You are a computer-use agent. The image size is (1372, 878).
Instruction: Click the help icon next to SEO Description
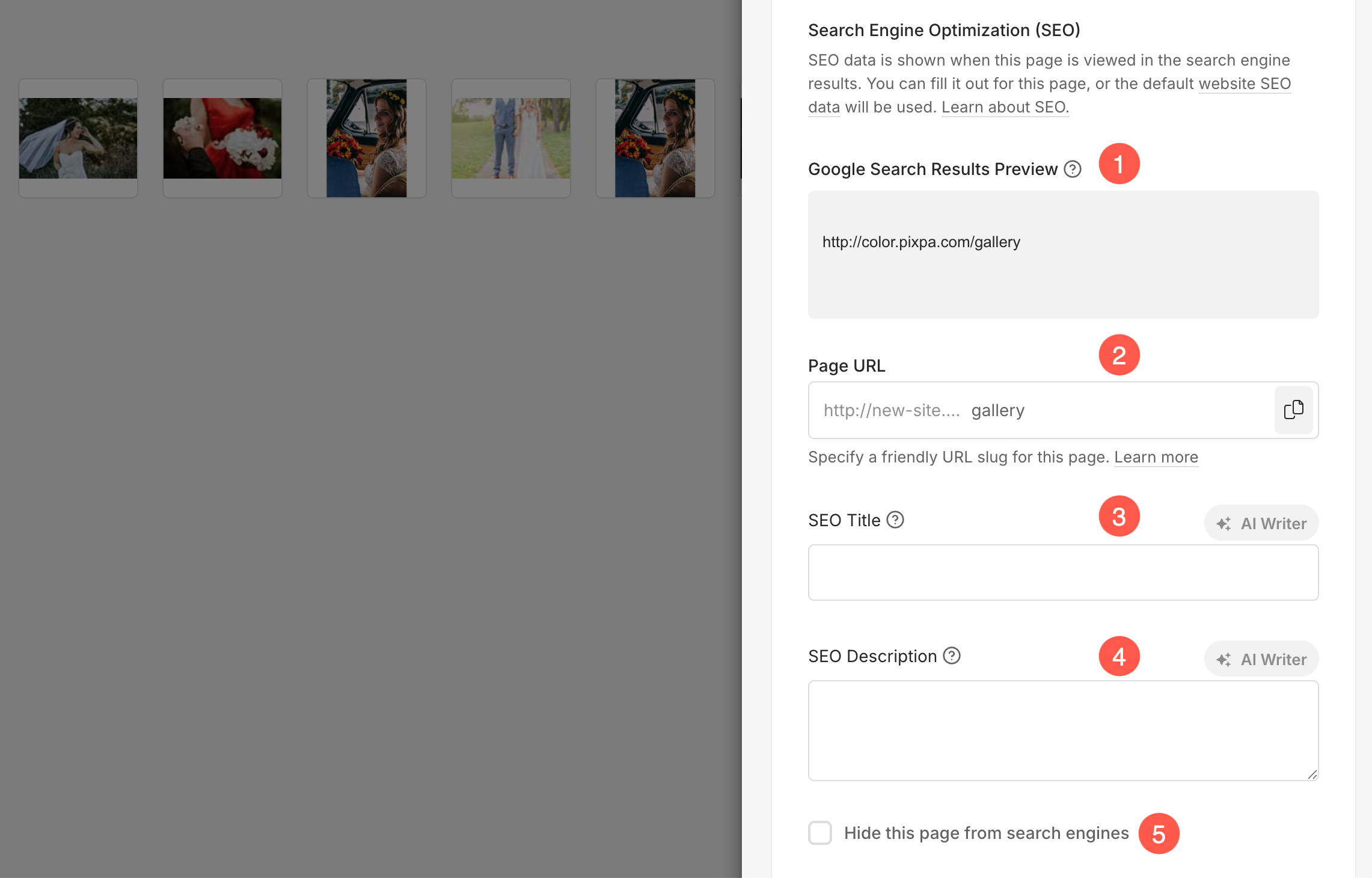[952, 655]
